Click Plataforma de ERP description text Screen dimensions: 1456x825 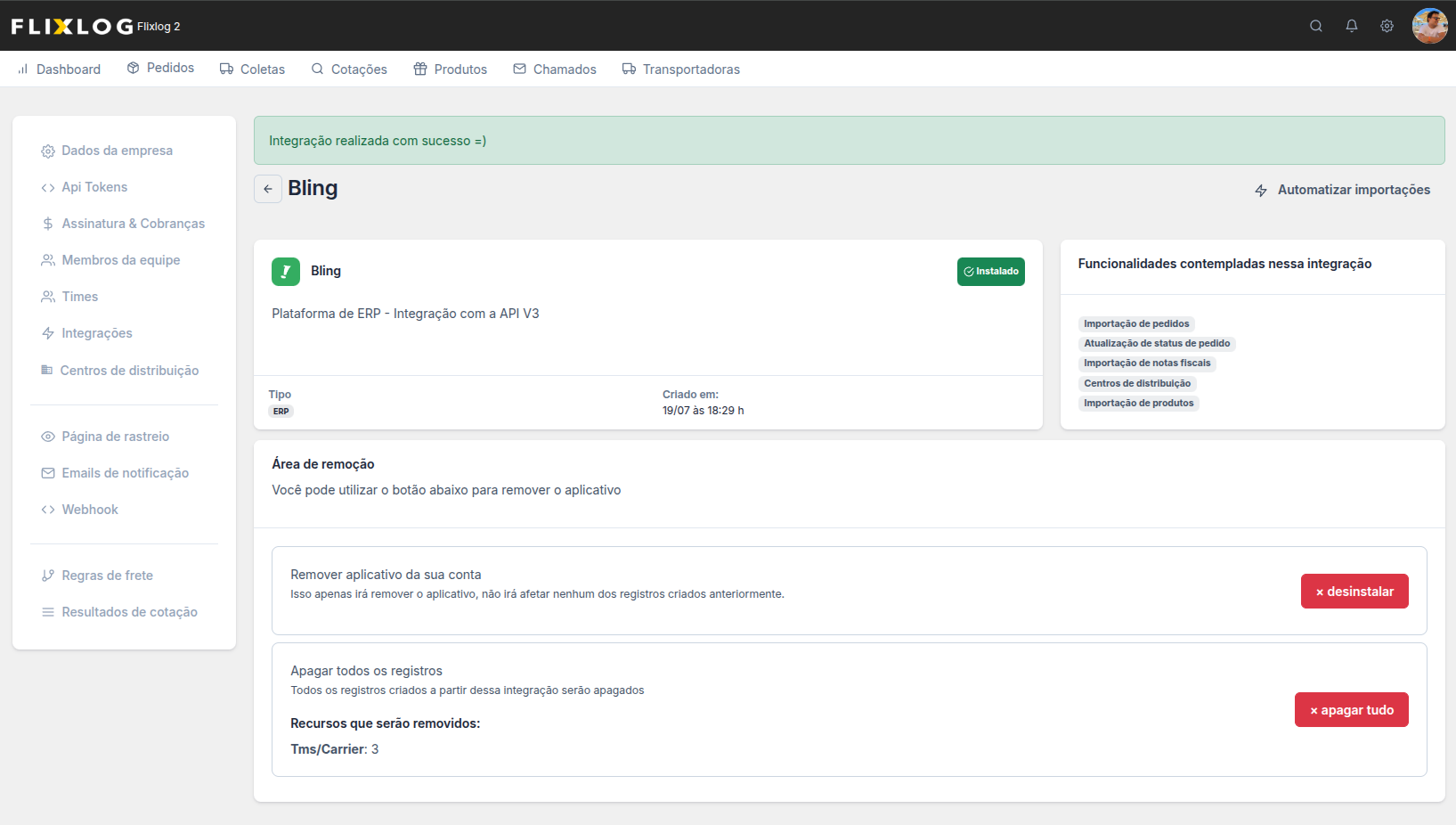point(405,314)
